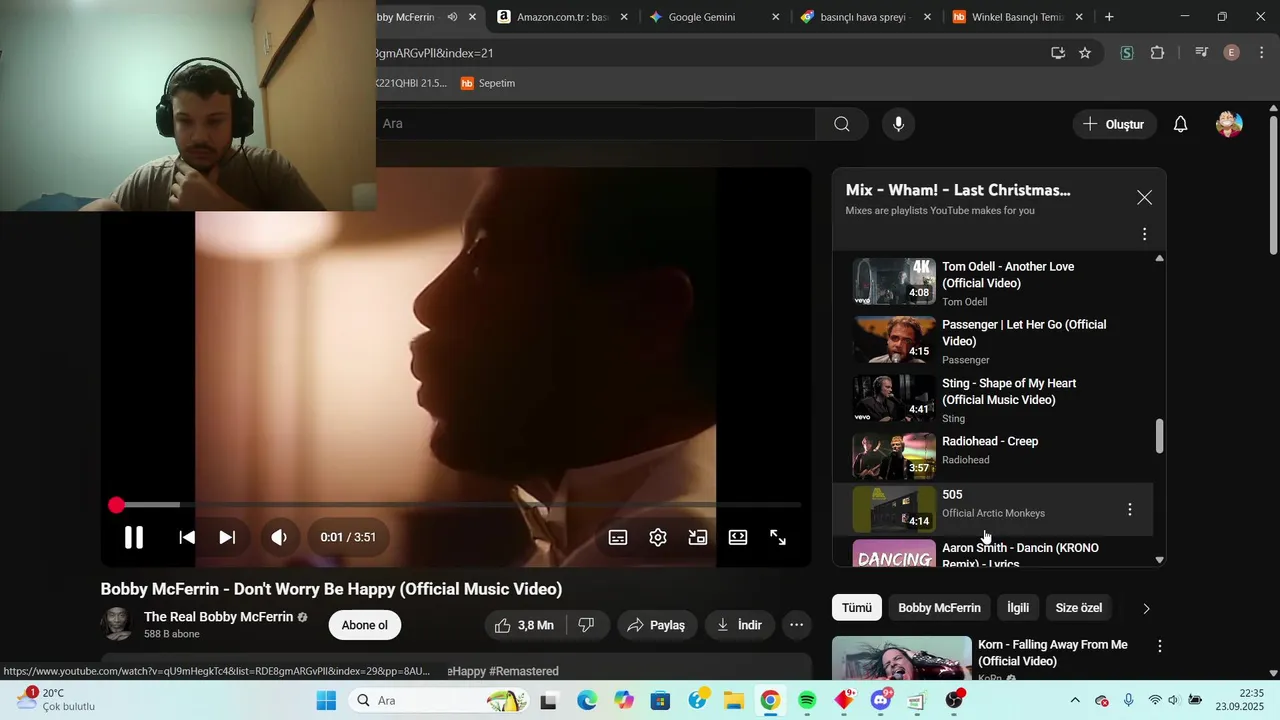Open the Sepetim bookmark
This screenshot has height=720, width=1280.
pos(488,83)
